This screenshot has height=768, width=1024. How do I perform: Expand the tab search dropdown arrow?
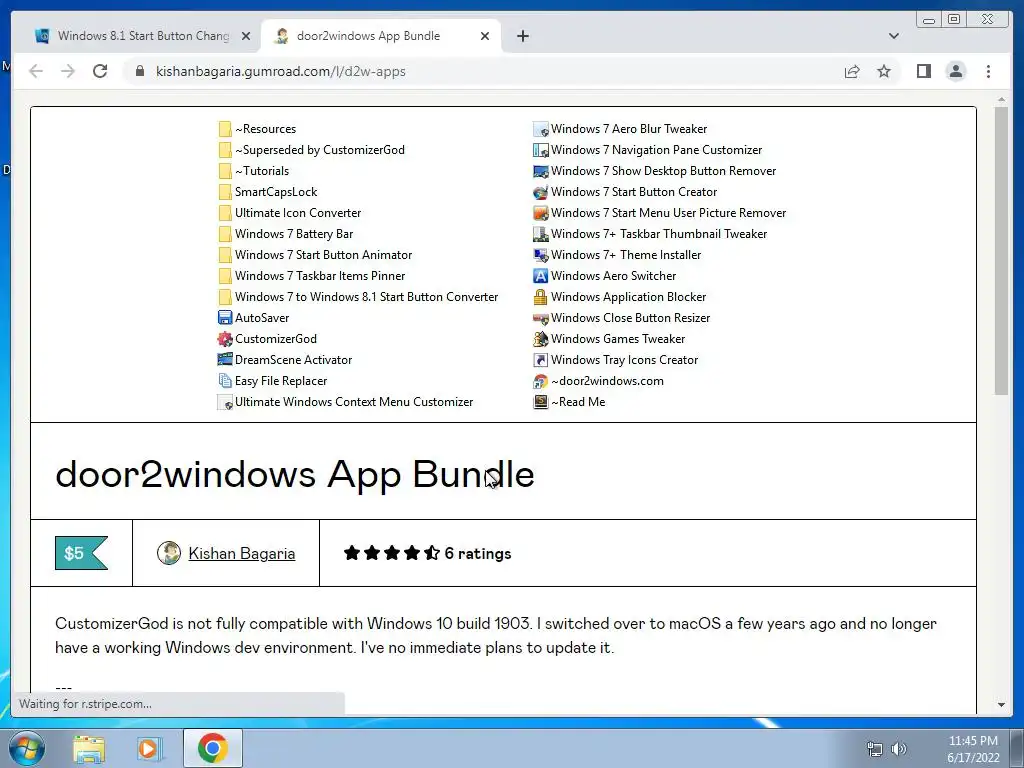[x=893, y=36]
